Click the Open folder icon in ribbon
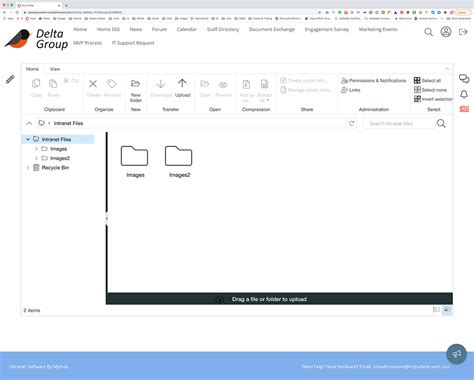Image resolution: width=474 pixels, height=380 pixels. pyautogui.click(x=204, y=83)
